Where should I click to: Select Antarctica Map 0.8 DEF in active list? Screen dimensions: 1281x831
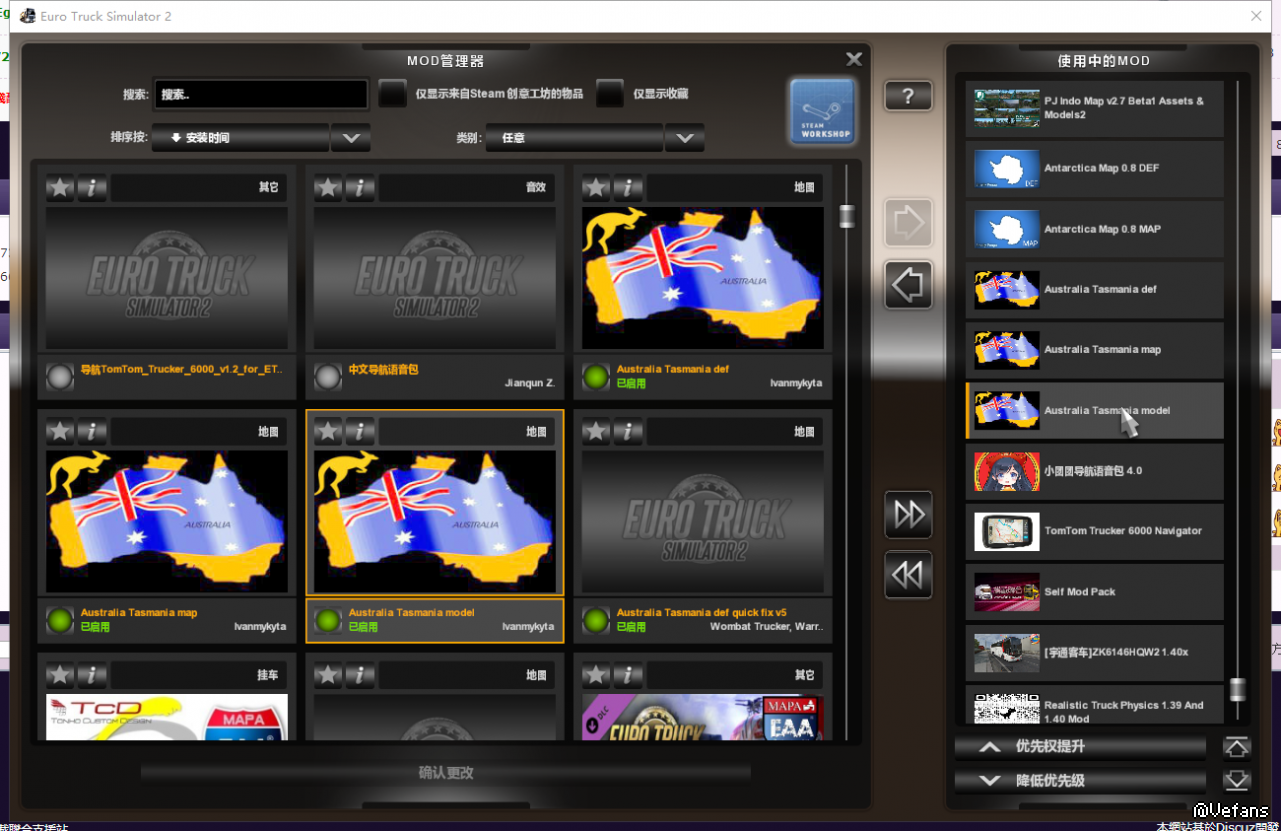click(x=1094, y=169)
